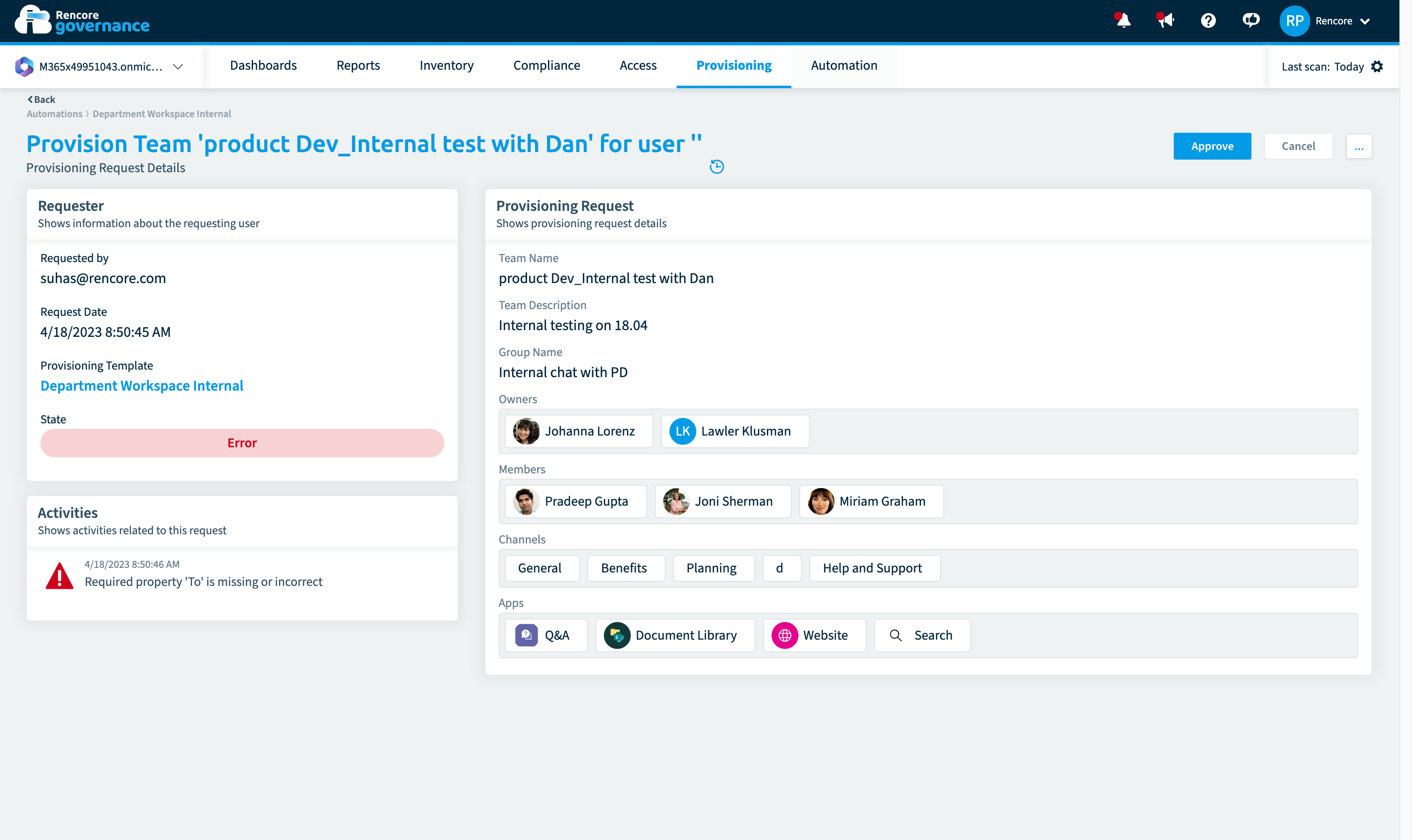Click the Provision Team page title
Viewport: 1412px width, 840px height.
click(x=364, y=144)
